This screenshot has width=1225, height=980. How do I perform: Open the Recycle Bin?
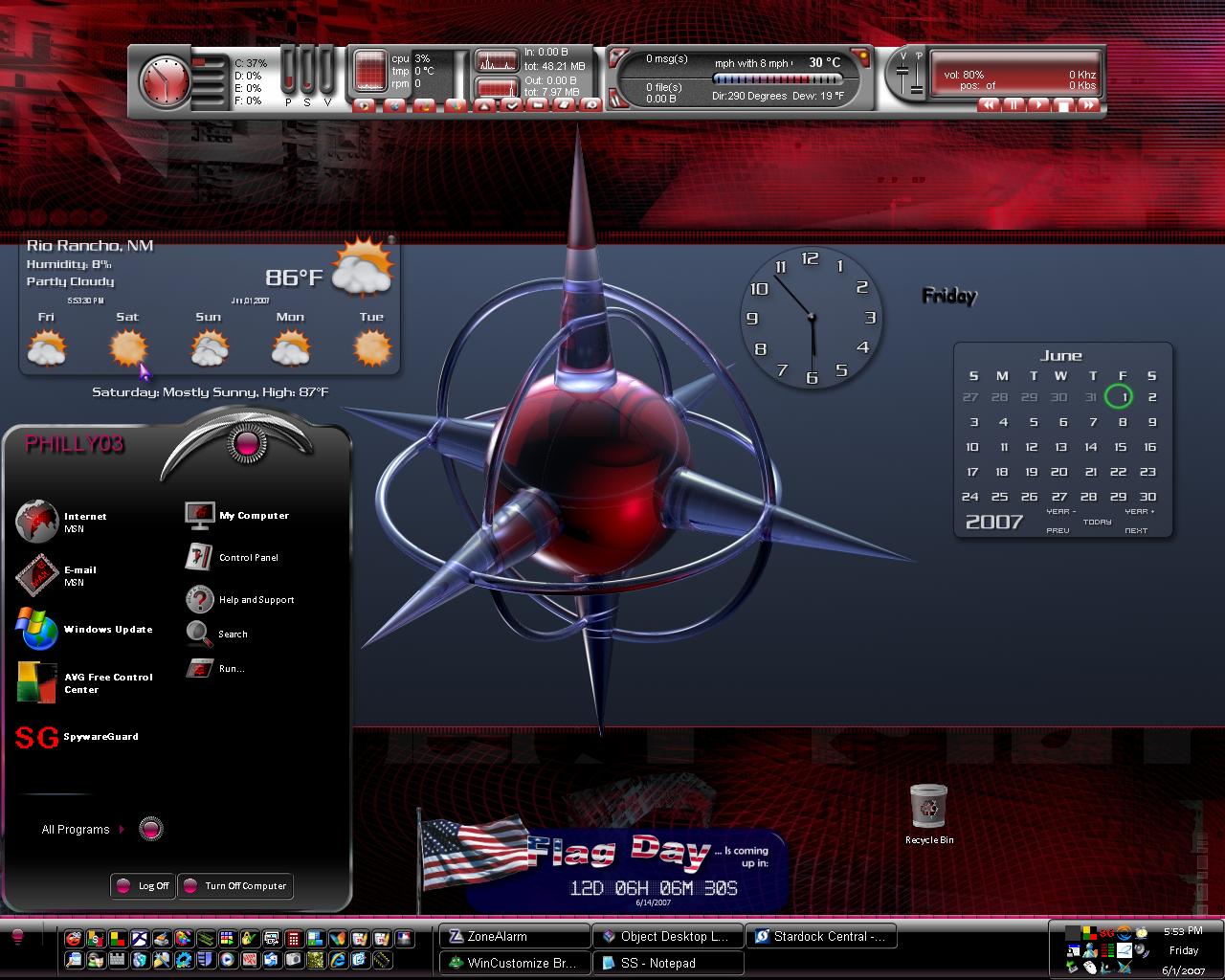928,813
